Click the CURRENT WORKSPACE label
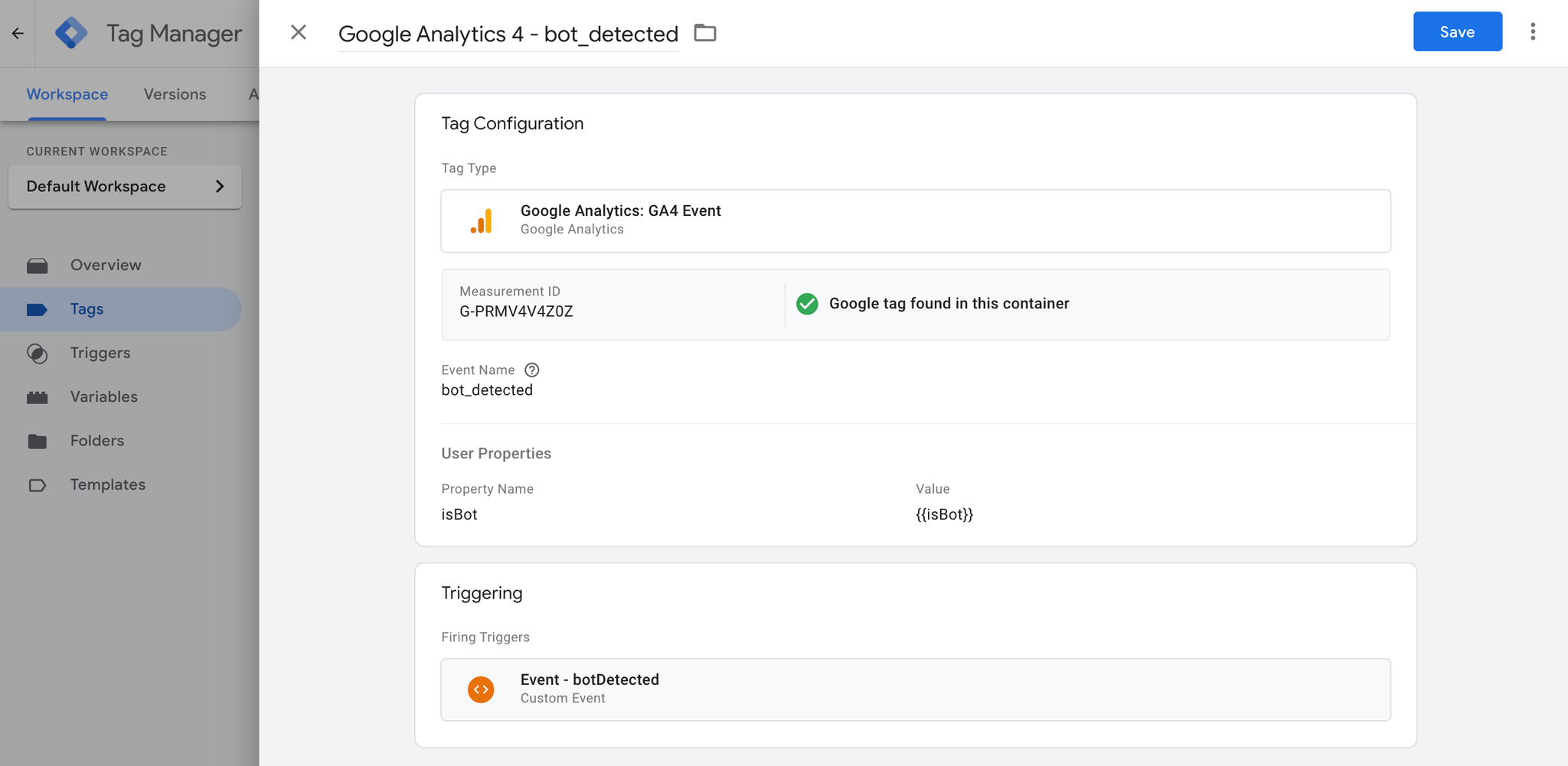 pos(97,152)
